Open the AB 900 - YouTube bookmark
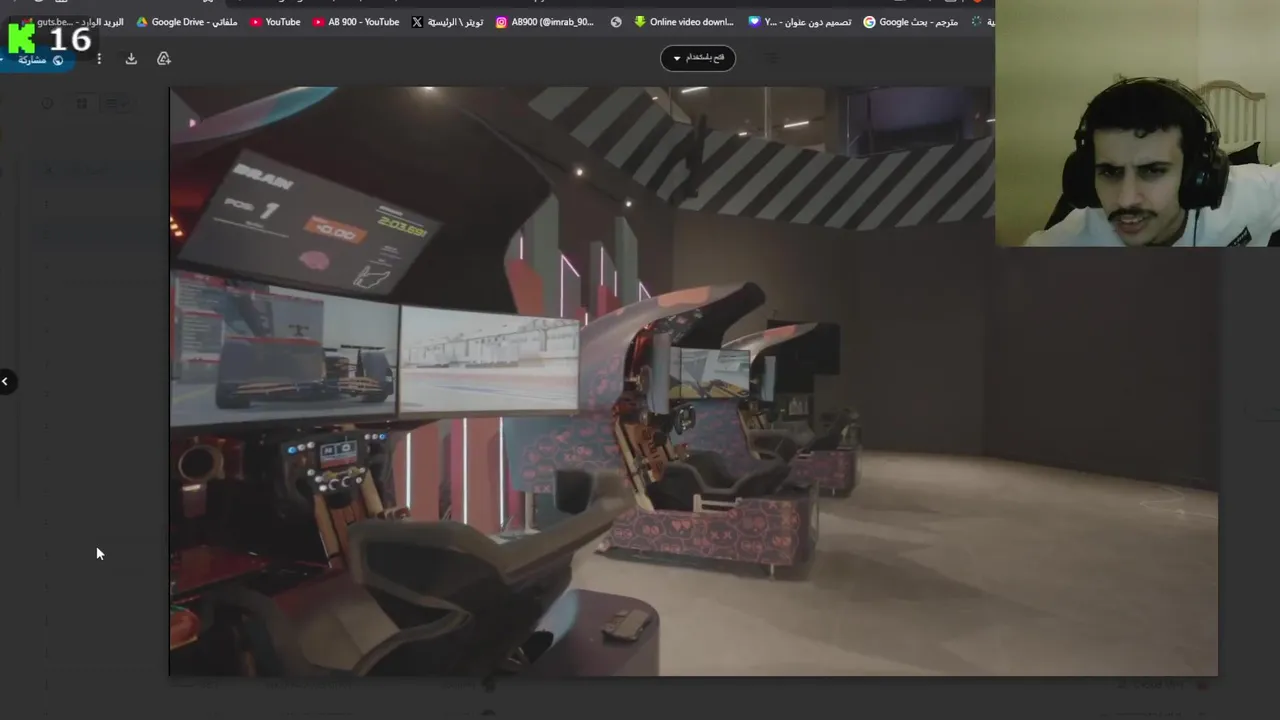 356,22
